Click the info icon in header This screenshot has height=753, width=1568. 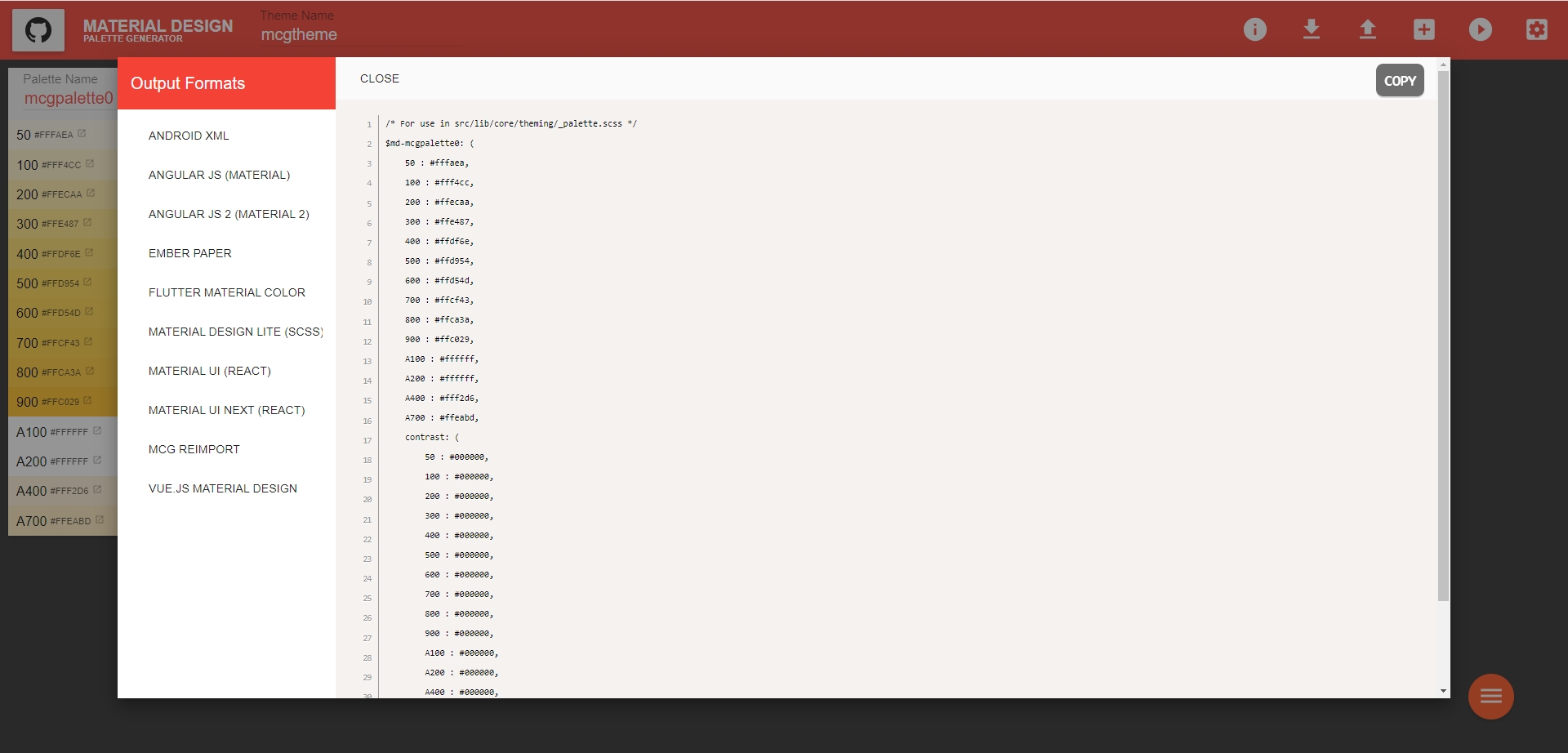pos(1254,30)
